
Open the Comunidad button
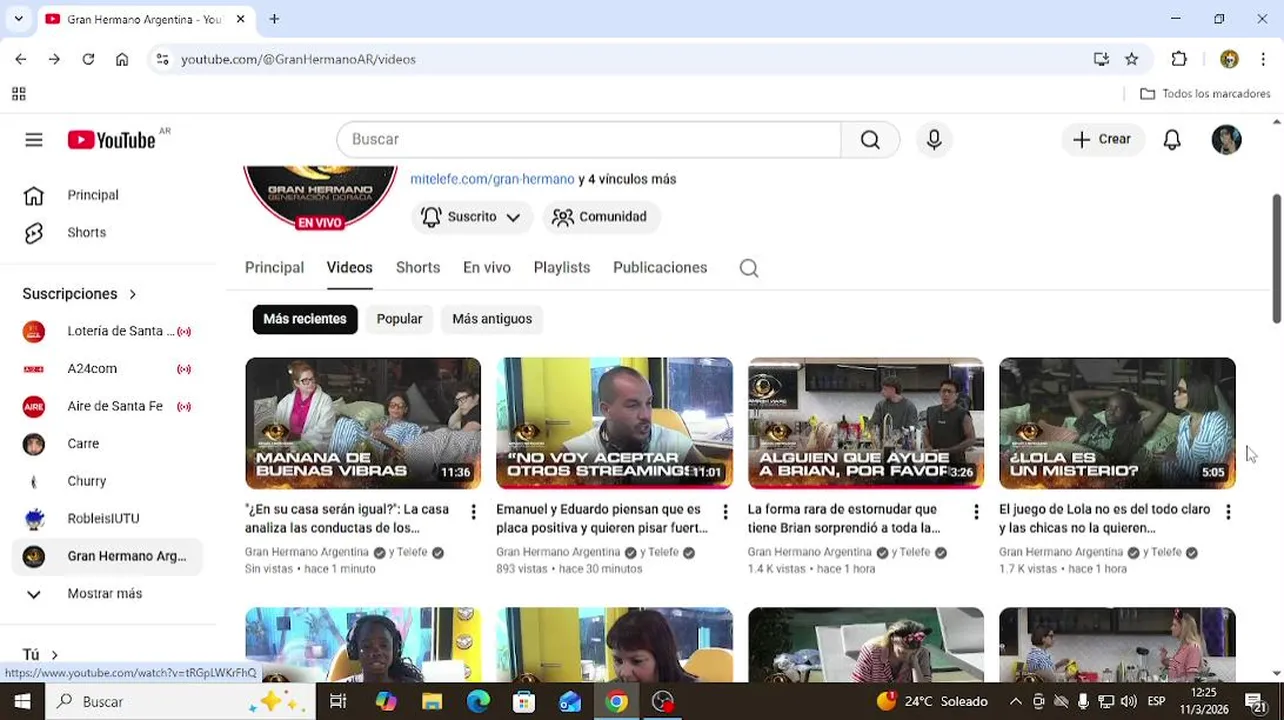pyautogui.click(x=600, y=217)
